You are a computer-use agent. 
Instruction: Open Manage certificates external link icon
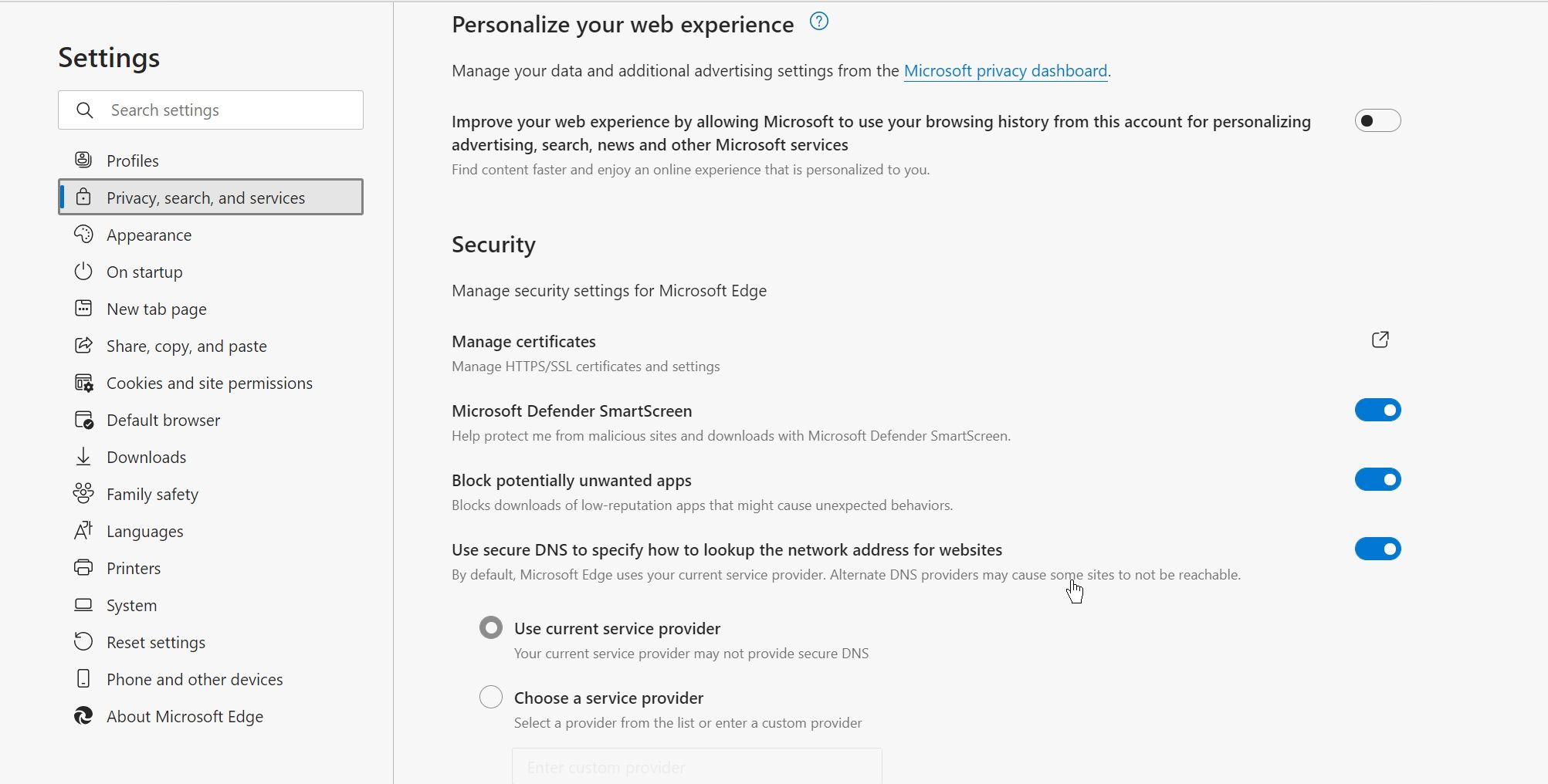[x=1380, y=340]
